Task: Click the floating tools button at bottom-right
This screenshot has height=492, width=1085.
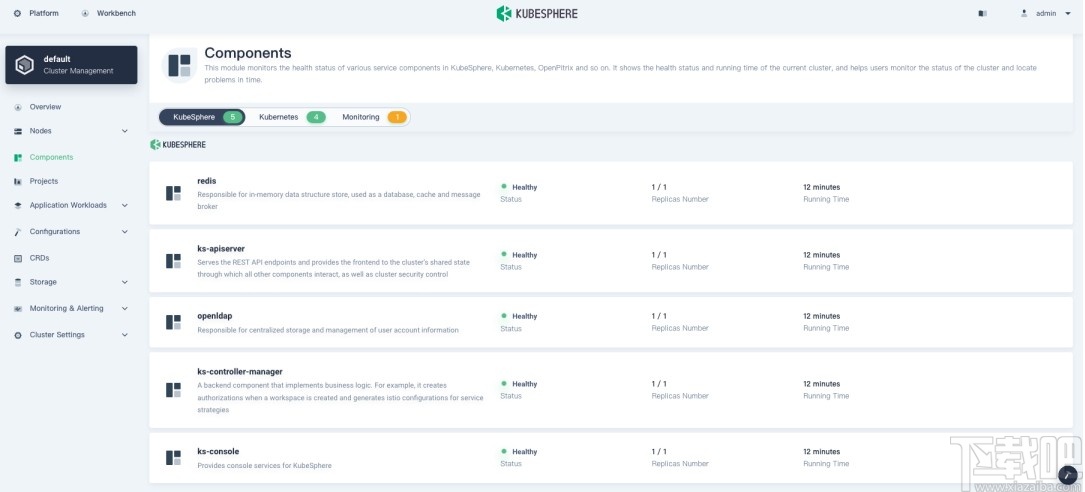Action: (1068, 475)
